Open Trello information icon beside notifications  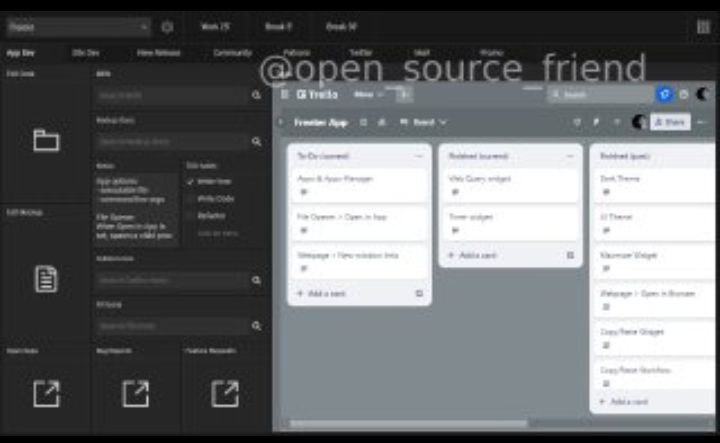tap(684, 95)
